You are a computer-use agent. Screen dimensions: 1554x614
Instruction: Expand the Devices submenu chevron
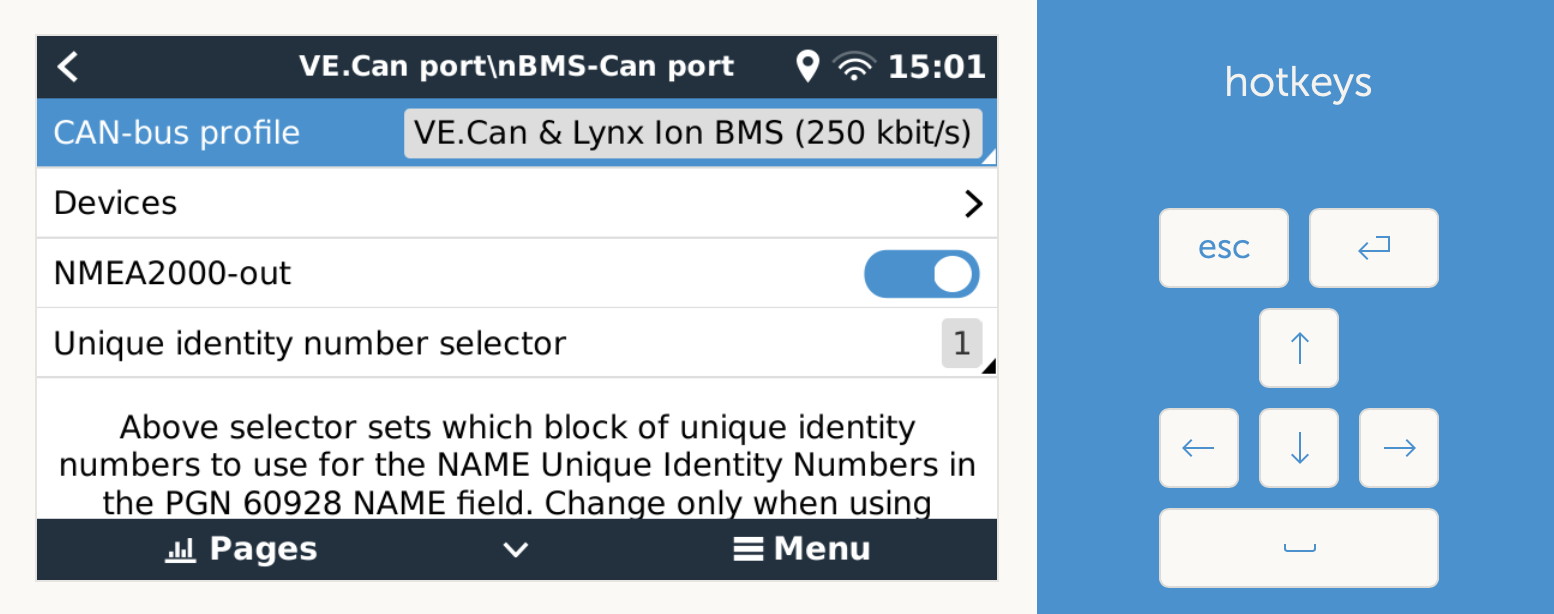(973, 204)
